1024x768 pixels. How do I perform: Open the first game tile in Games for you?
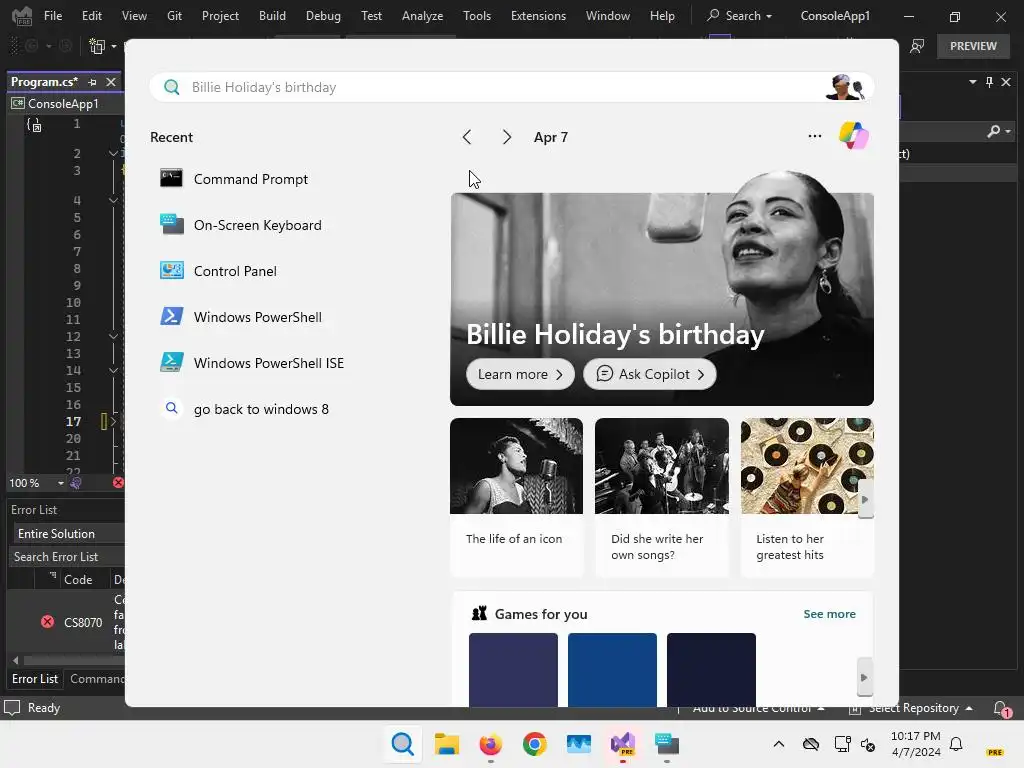[513, 669]
